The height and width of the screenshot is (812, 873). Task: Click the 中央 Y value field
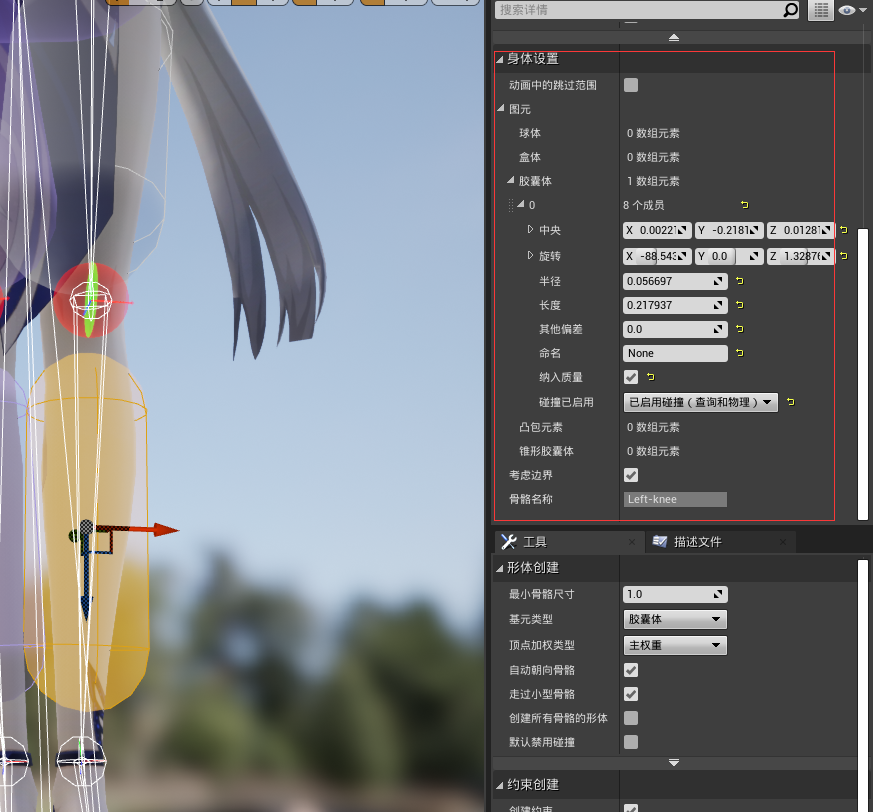tap(729, 230)
